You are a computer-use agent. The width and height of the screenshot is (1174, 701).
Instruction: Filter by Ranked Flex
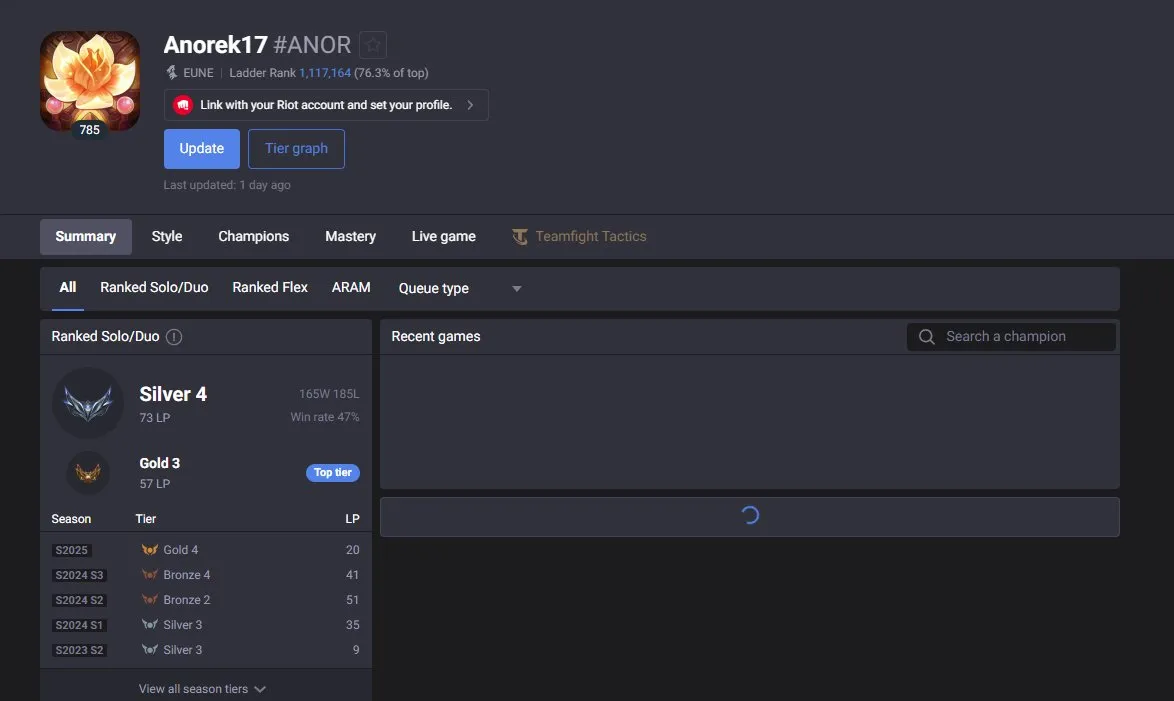pos(270,288)
